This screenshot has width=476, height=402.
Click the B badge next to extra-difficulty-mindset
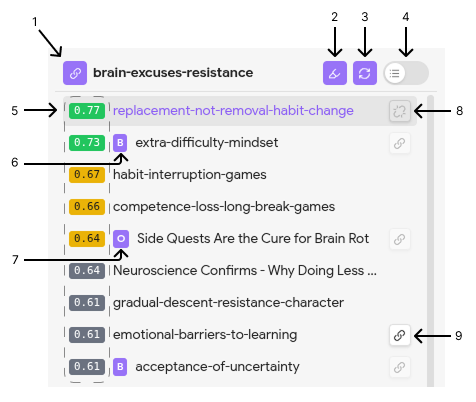(x=120, y=143)
